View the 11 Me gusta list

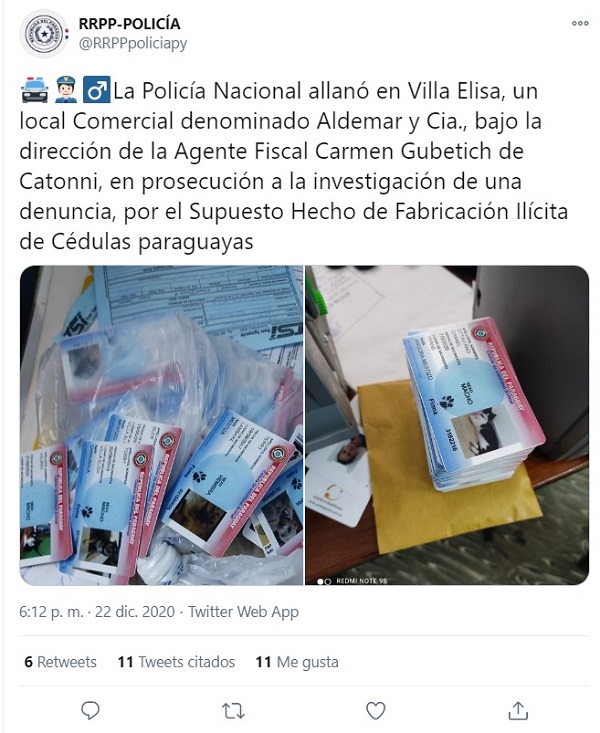[297, 662]
